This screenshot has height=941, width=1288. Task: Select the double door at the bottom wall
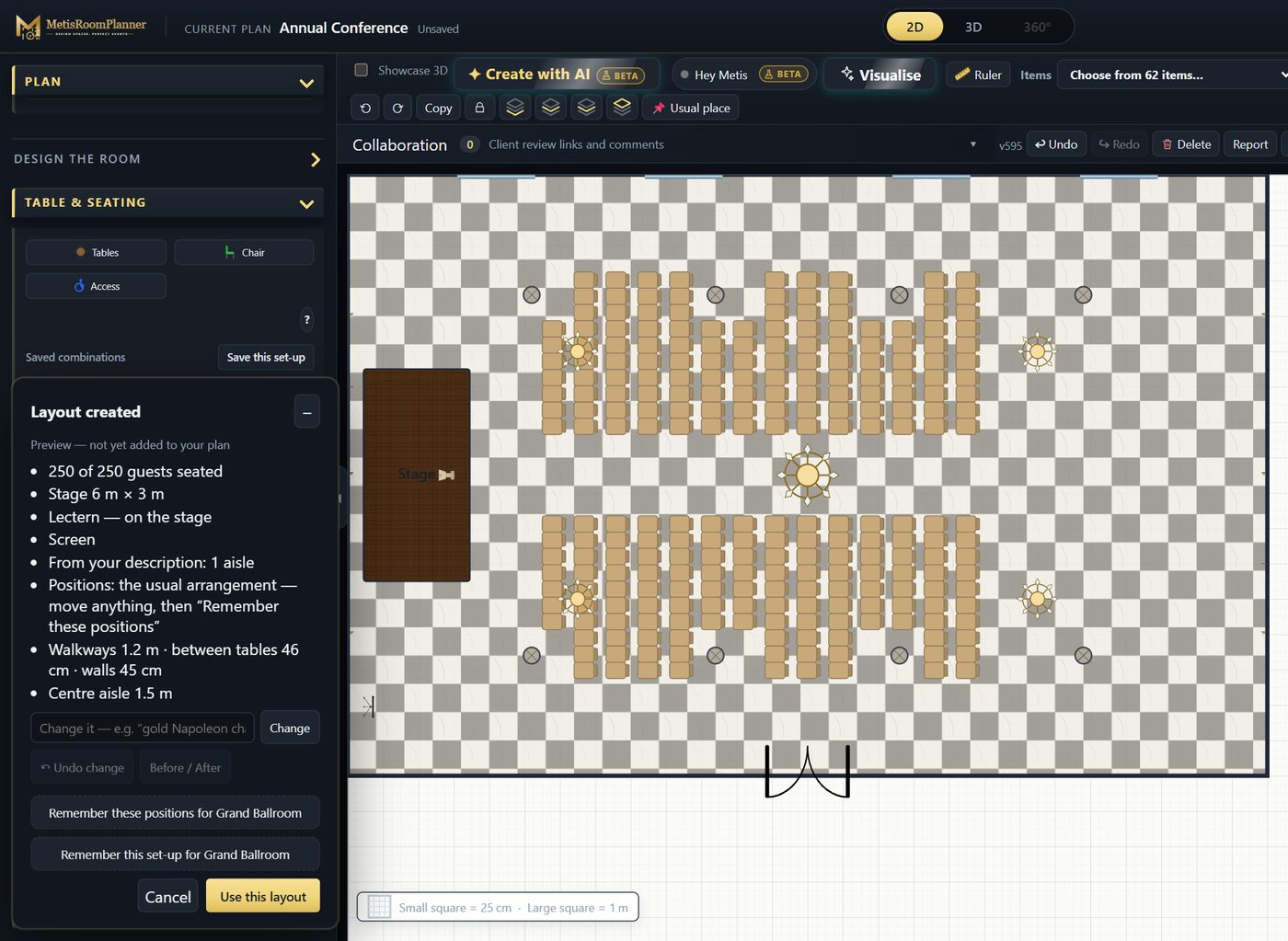(x=807, y=771)
